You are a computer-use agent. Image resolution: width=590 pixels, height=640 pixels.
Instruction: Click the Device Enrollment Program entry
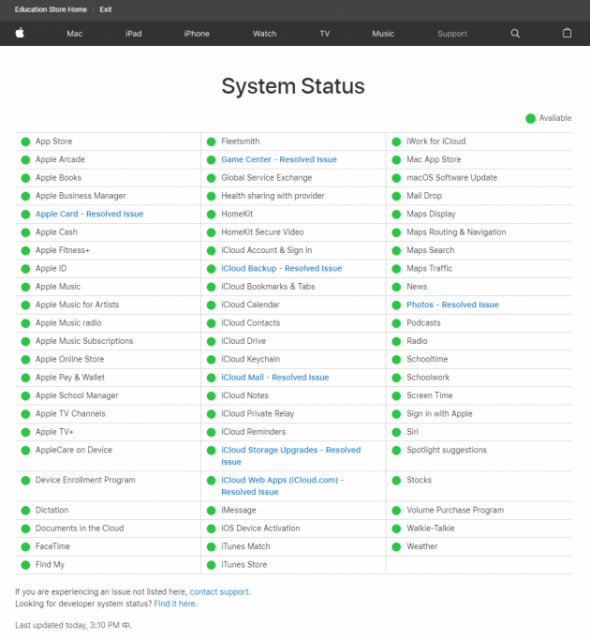click(85, 480)
